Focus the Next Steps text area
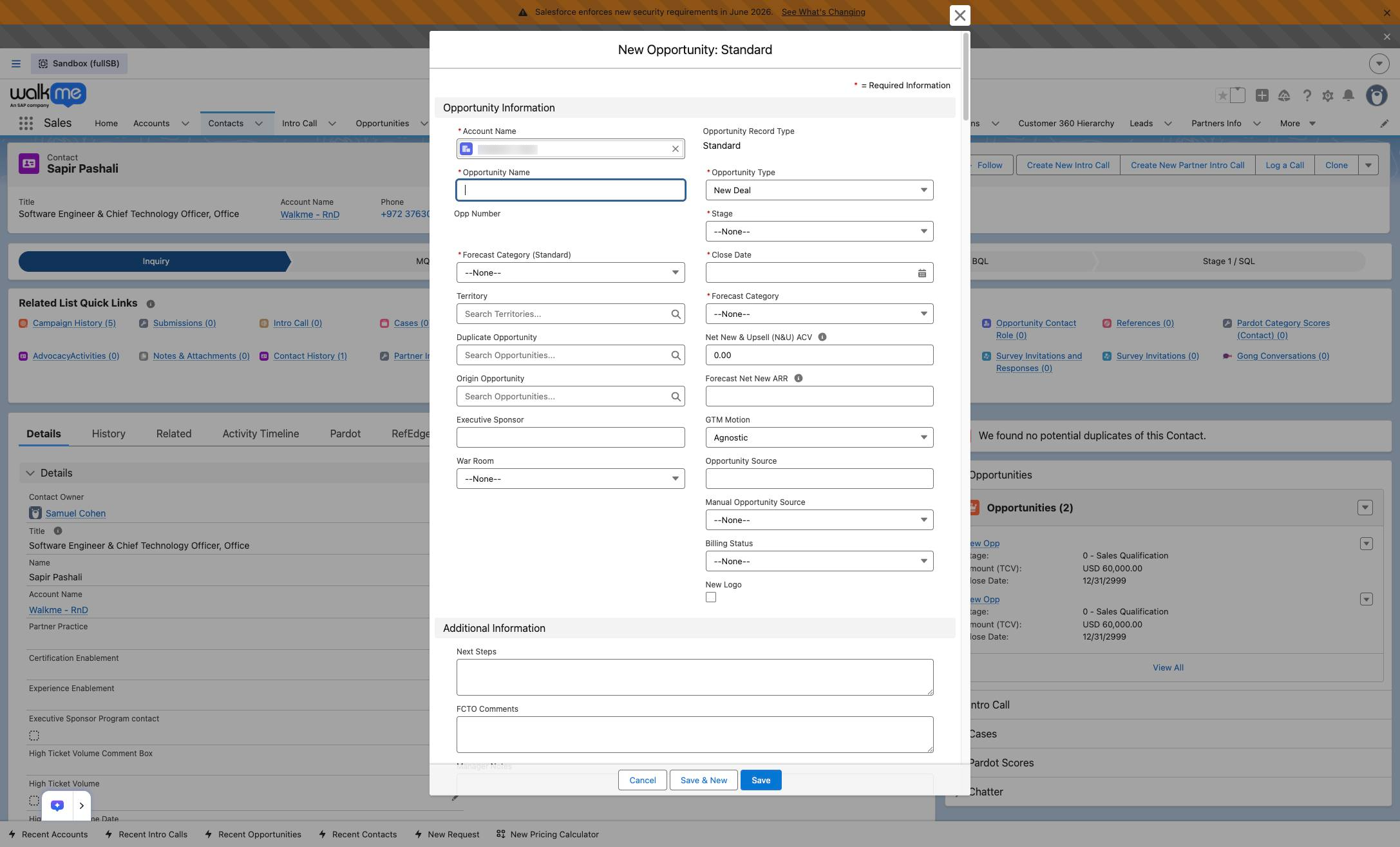Image resolution: width=1400 pixels, height=847 pixels. pyautogui.click(x=695, y=677)
